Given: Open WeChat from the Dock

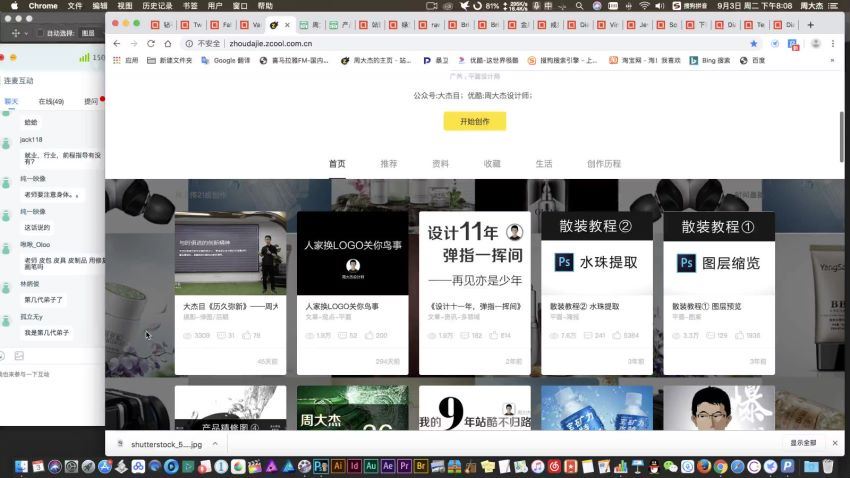Looking at the screenshot, I should point(671,466).
